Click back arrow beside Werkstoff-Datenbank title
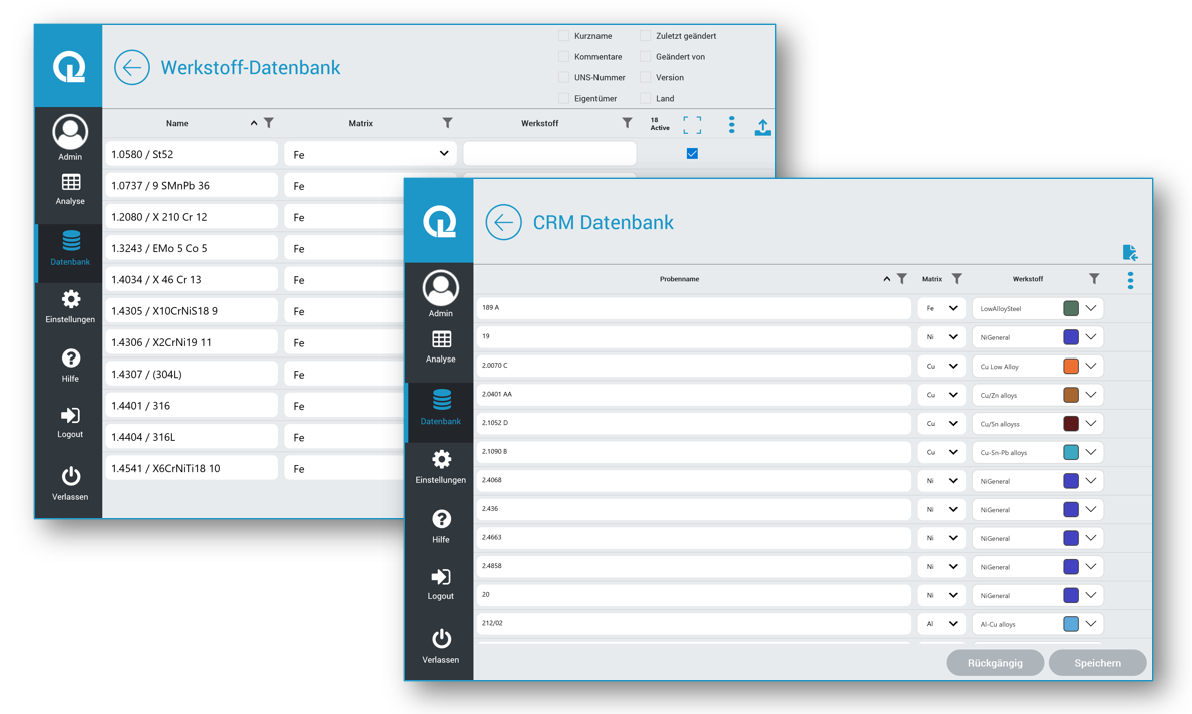Screen dimensions: 1192x714 [131, 68]
